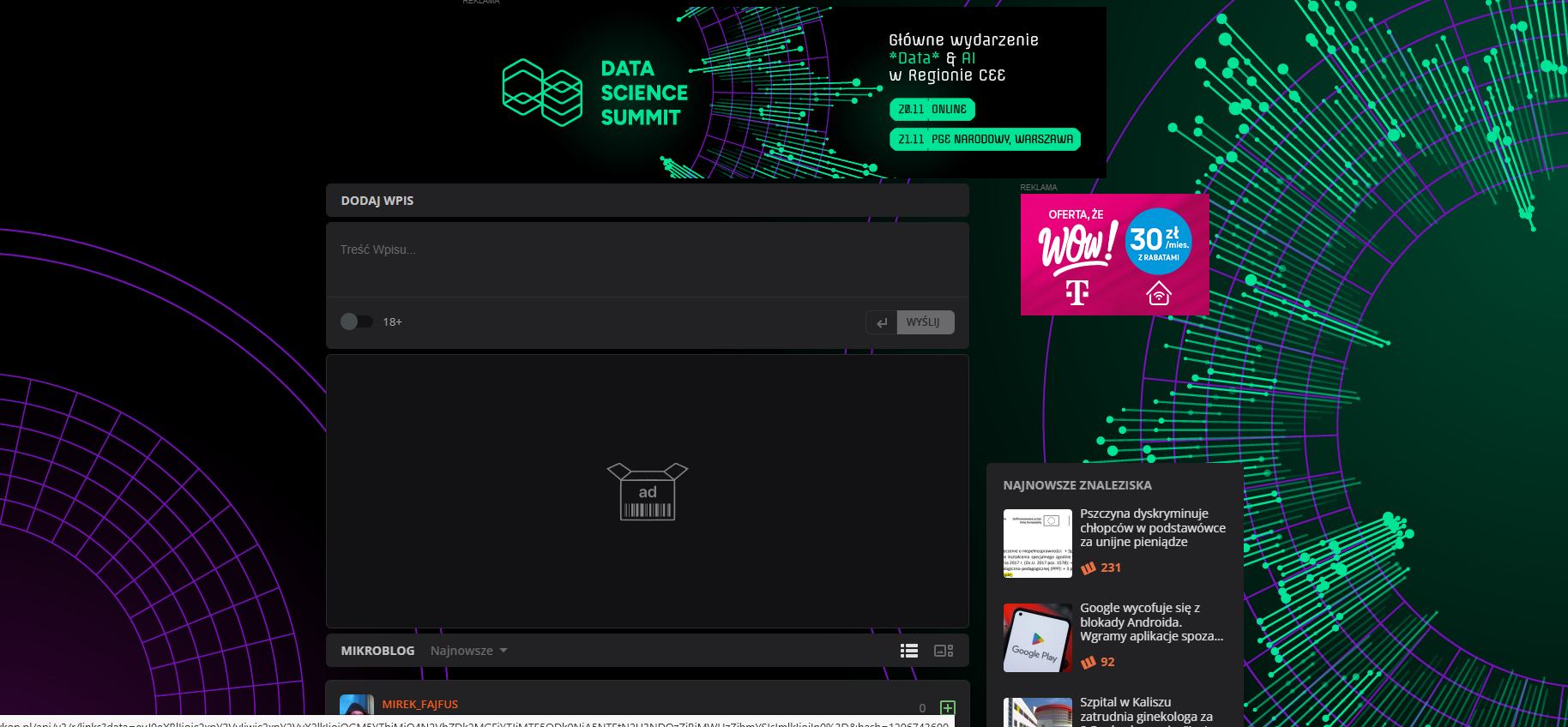Switch to list view icon in Mikroblog
Screen dimensions: 1568x727
click(908, 651)
